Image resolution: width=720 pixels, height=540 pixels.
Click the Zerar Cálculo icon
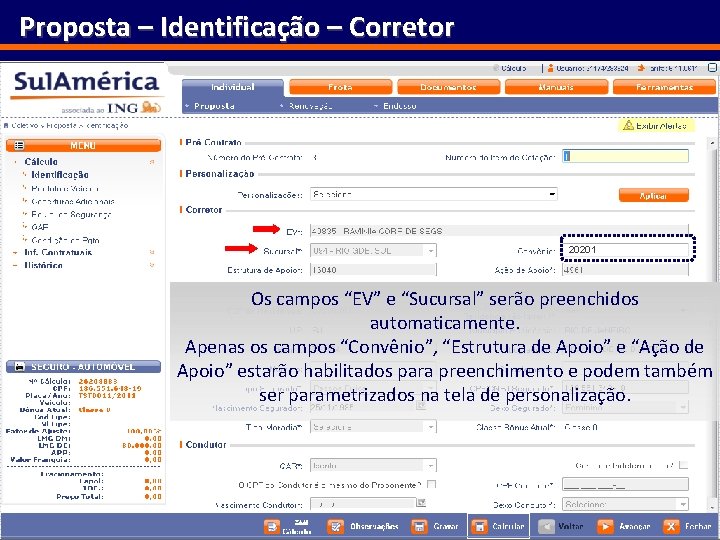point(272,526)
